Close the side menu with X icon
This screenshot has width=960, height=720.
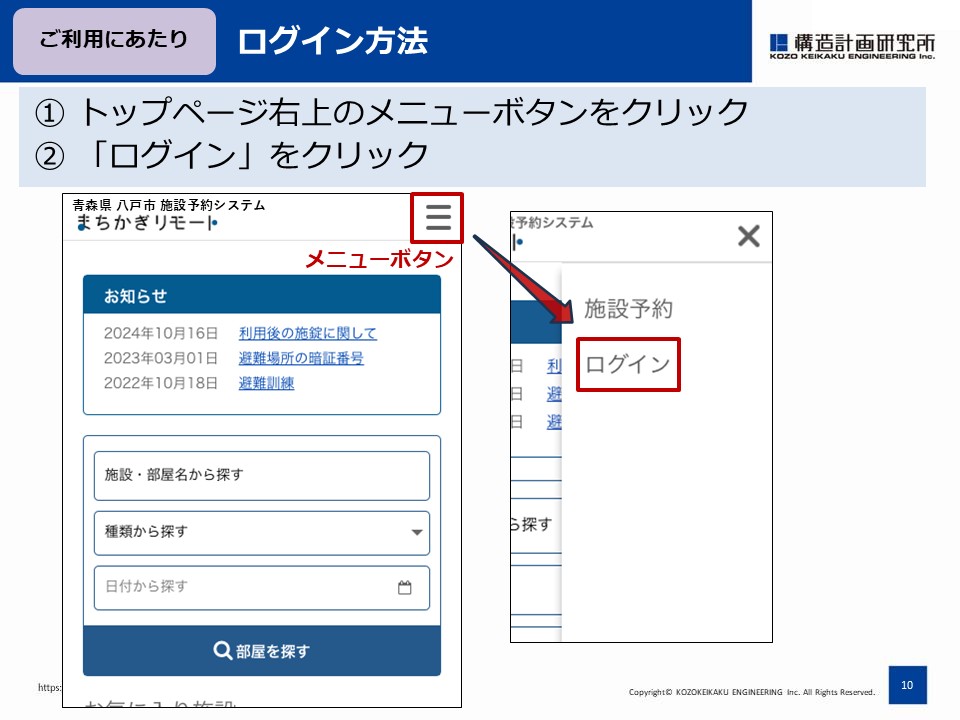748,236
